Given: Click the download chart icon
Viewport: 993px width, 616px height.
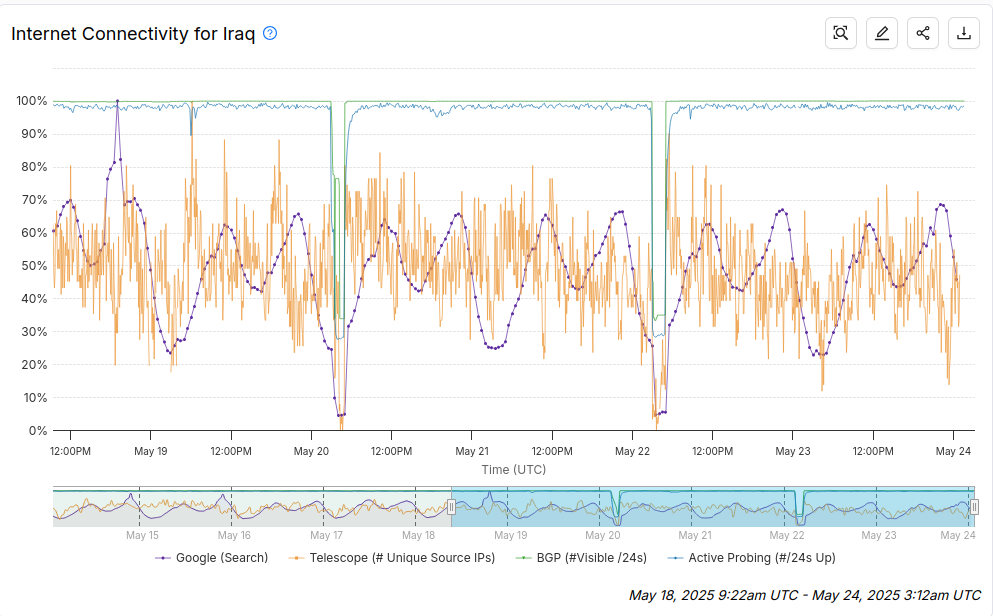Looking at the screenshot, I should click(964, 33).
